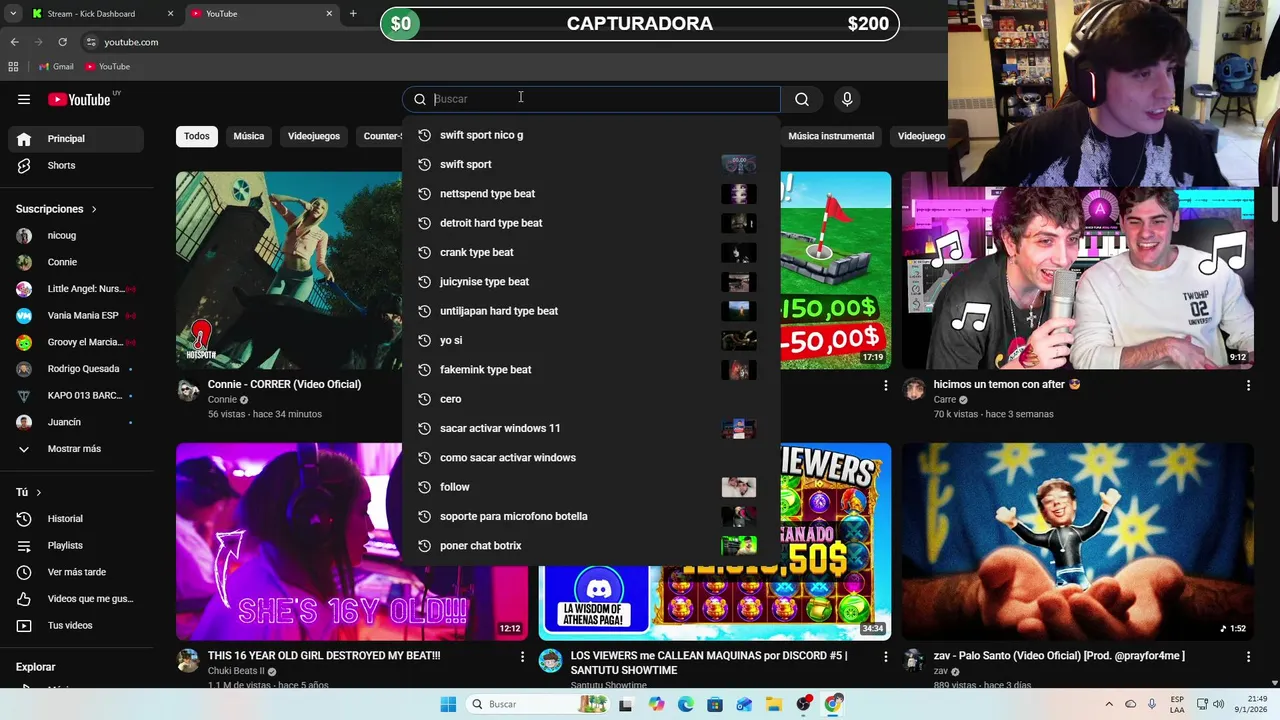Open the Chrome apps grid icon
The image size is (1280, 720).
pyautogui.click(x=13, y=66)
